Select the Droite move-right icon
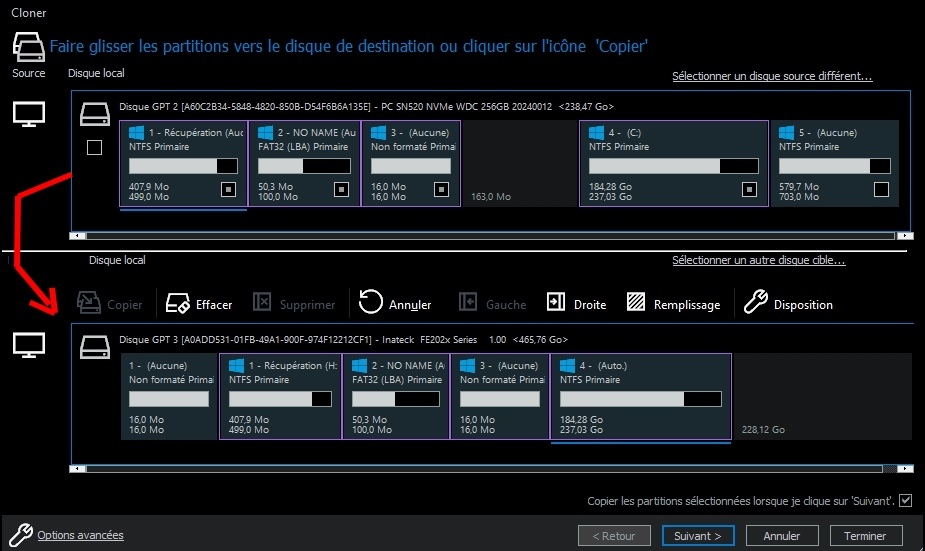925x551 pixels. pos(556,302)
